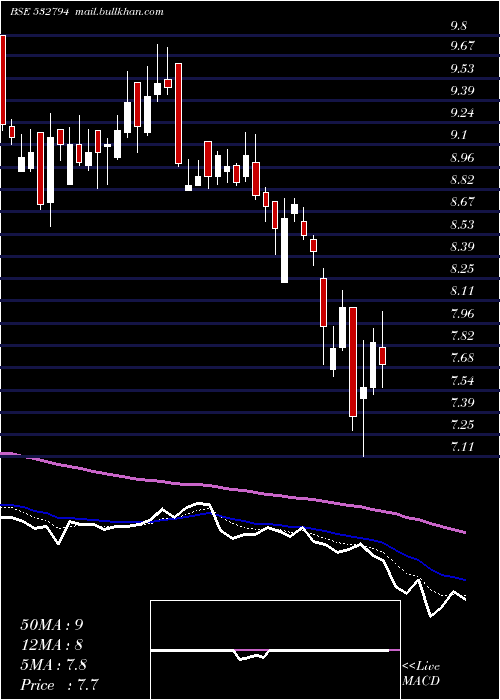Image resolution: width=500 pixels, height=700 pixels.
Task: Click the 50MA : 9 indicator text
Action: pos(52,625)
